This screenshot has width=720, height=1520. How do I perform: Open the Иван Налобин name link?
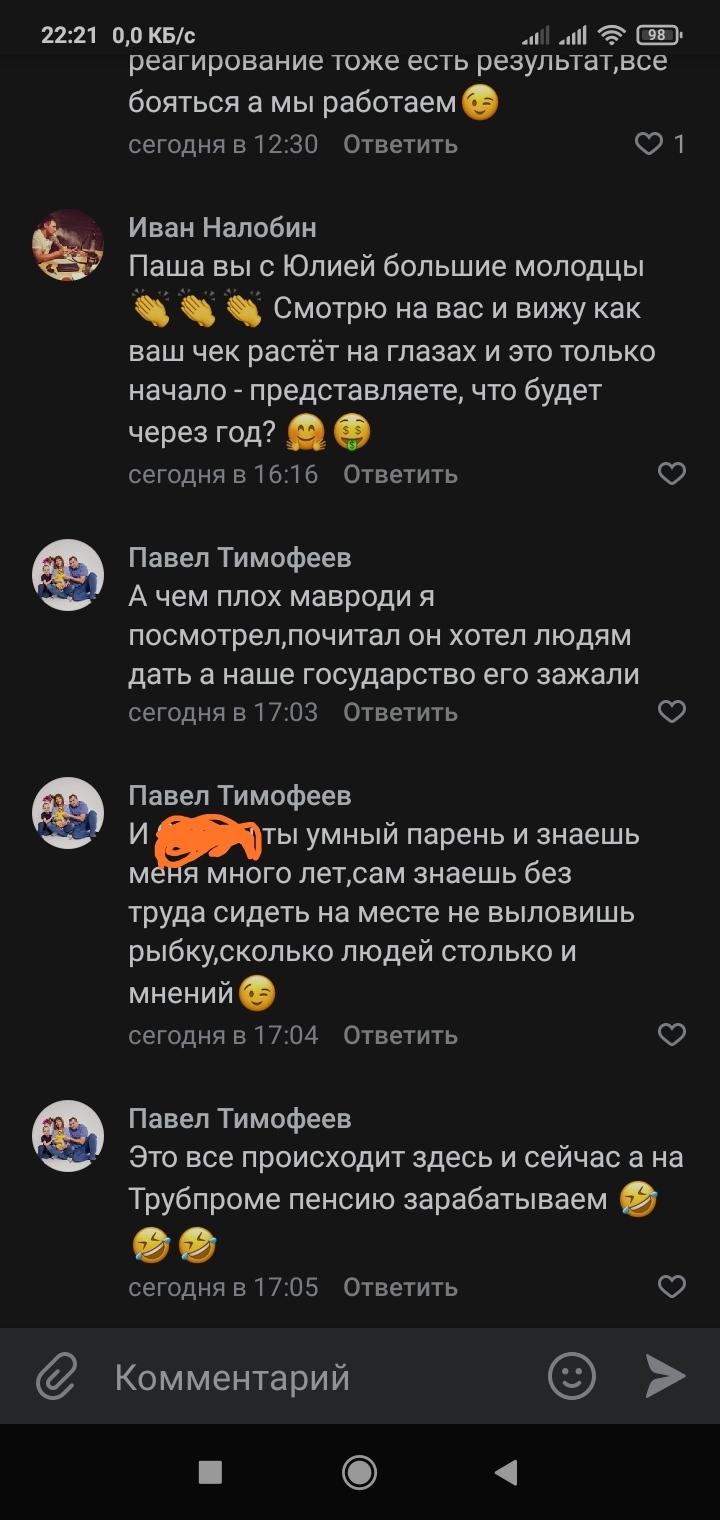222,228
